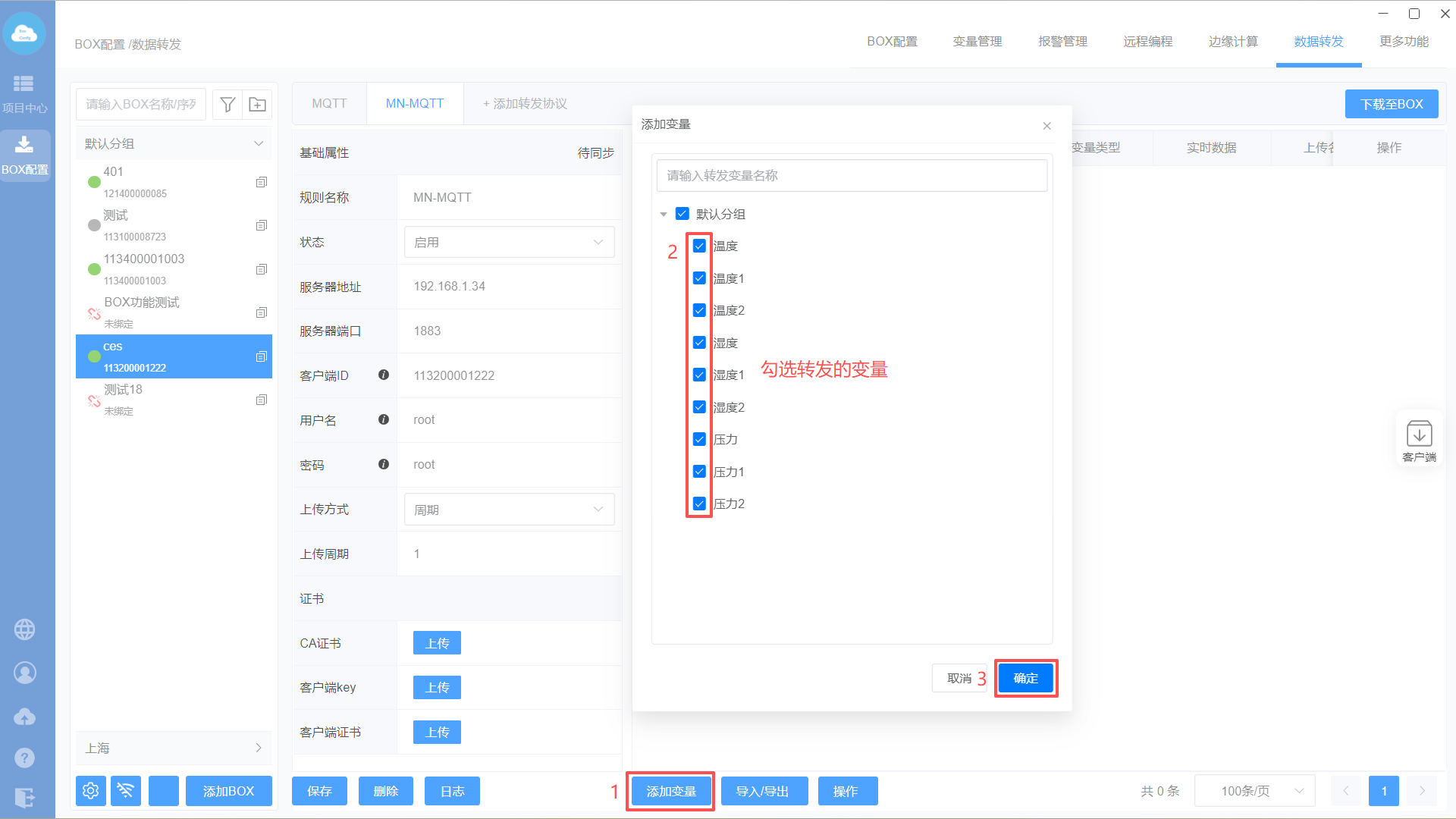
Task: Close the 添加变量 dialog
Action: pos(1046,126)
